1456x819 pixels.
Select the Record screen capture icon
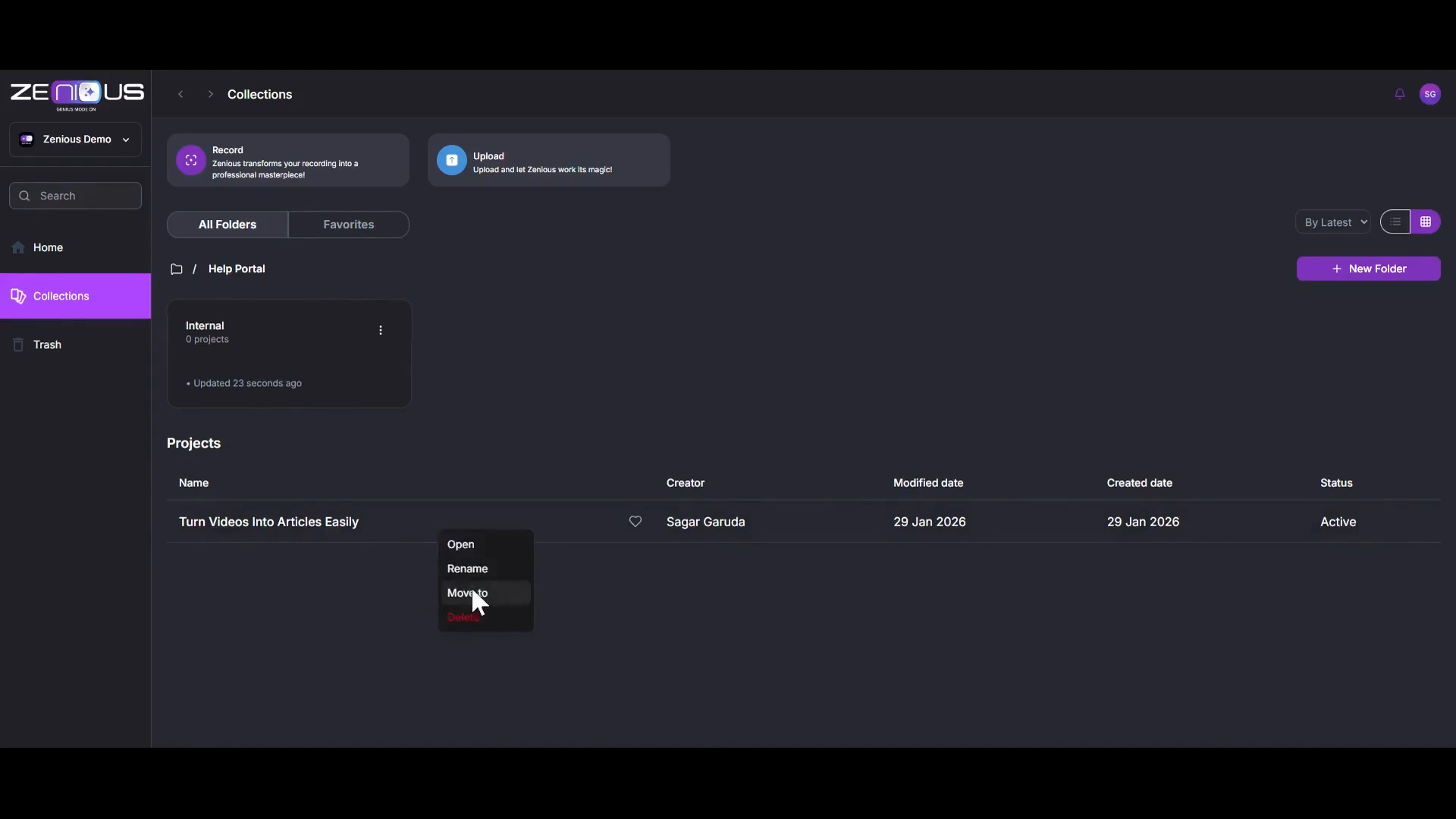pos(190,160)
